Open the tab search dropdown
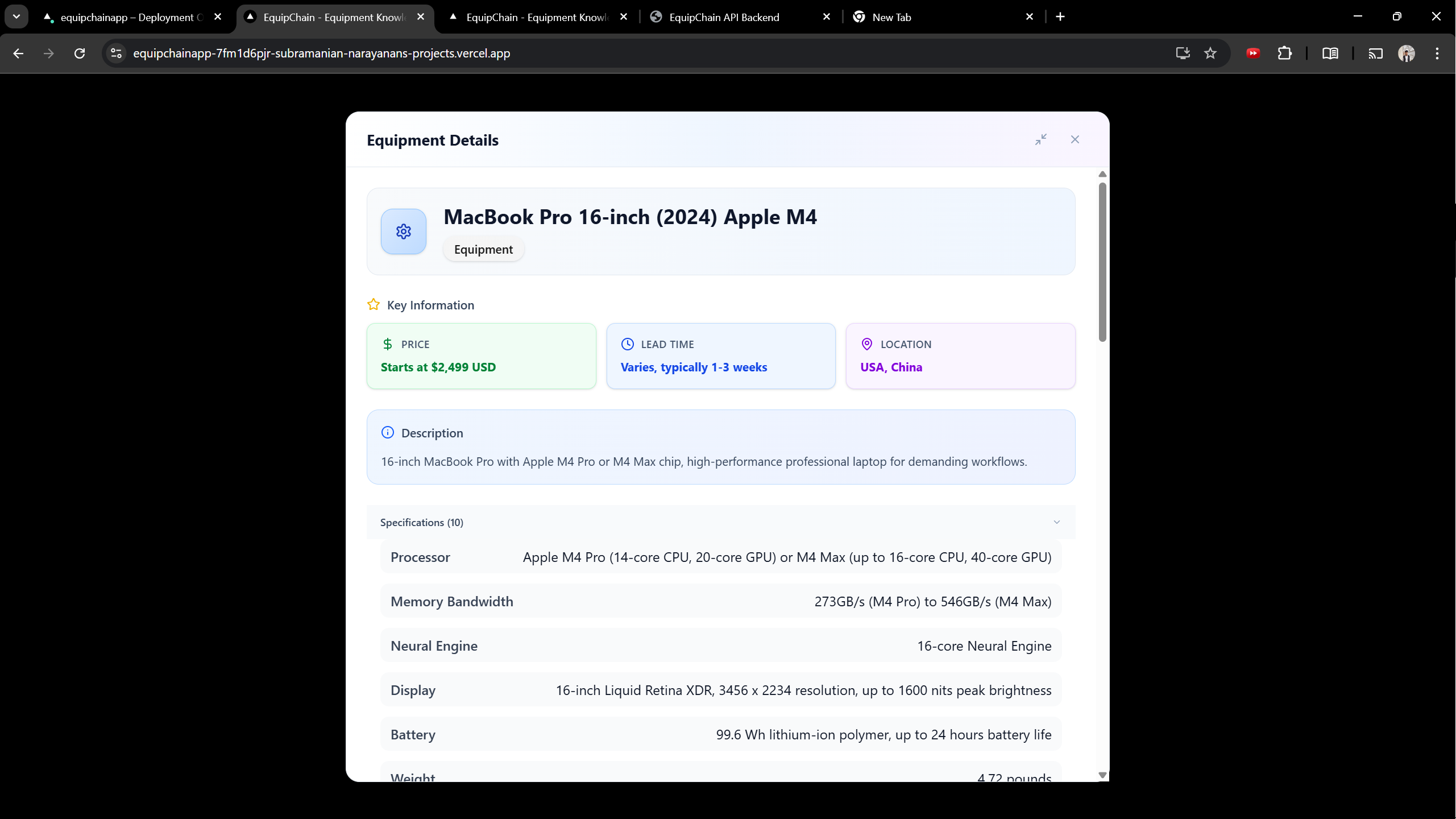 click(16, 16)
